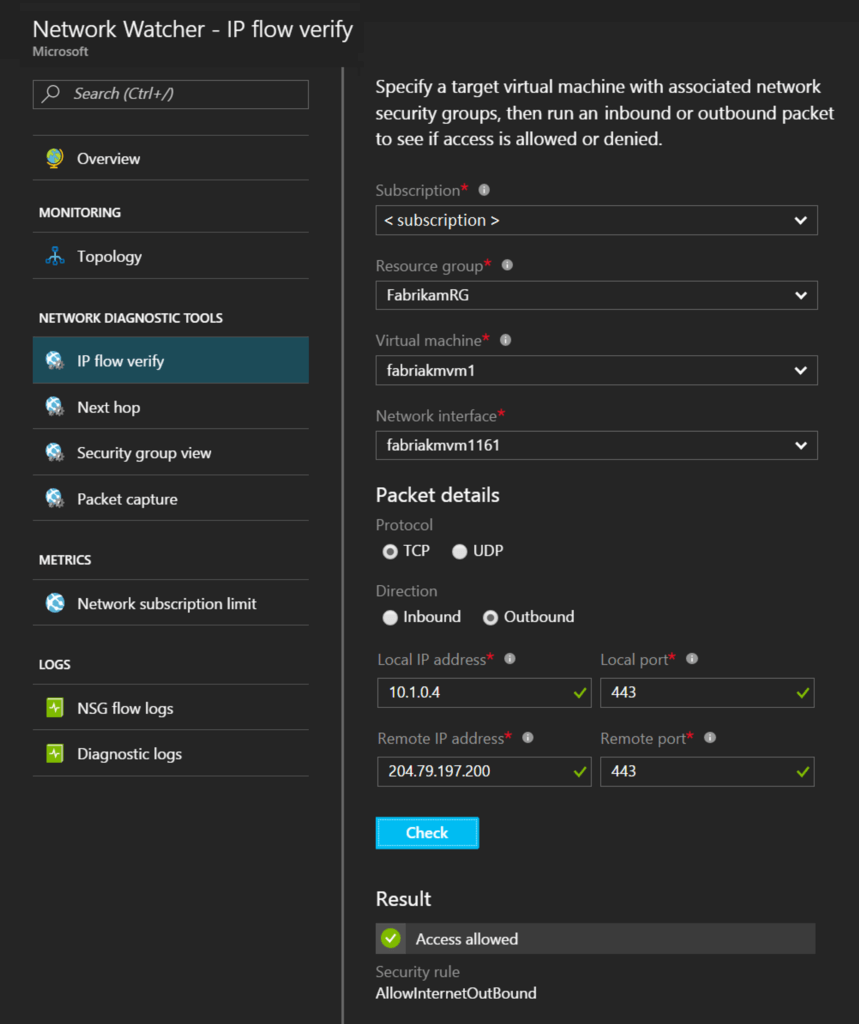Click the Search box in the sidebar

pos(170,94)
